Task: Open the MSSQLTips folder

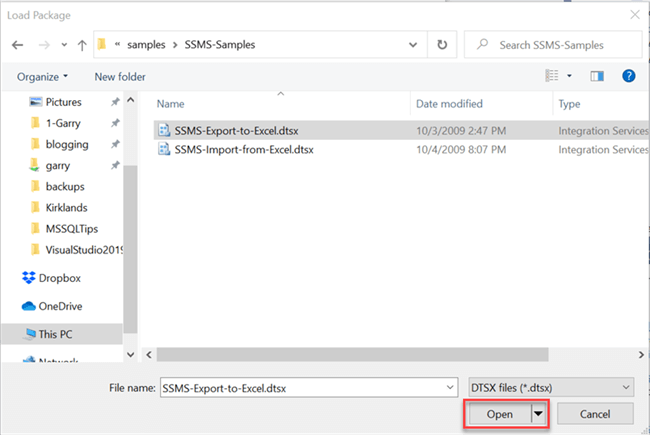Action: click(x=71, y=228)
